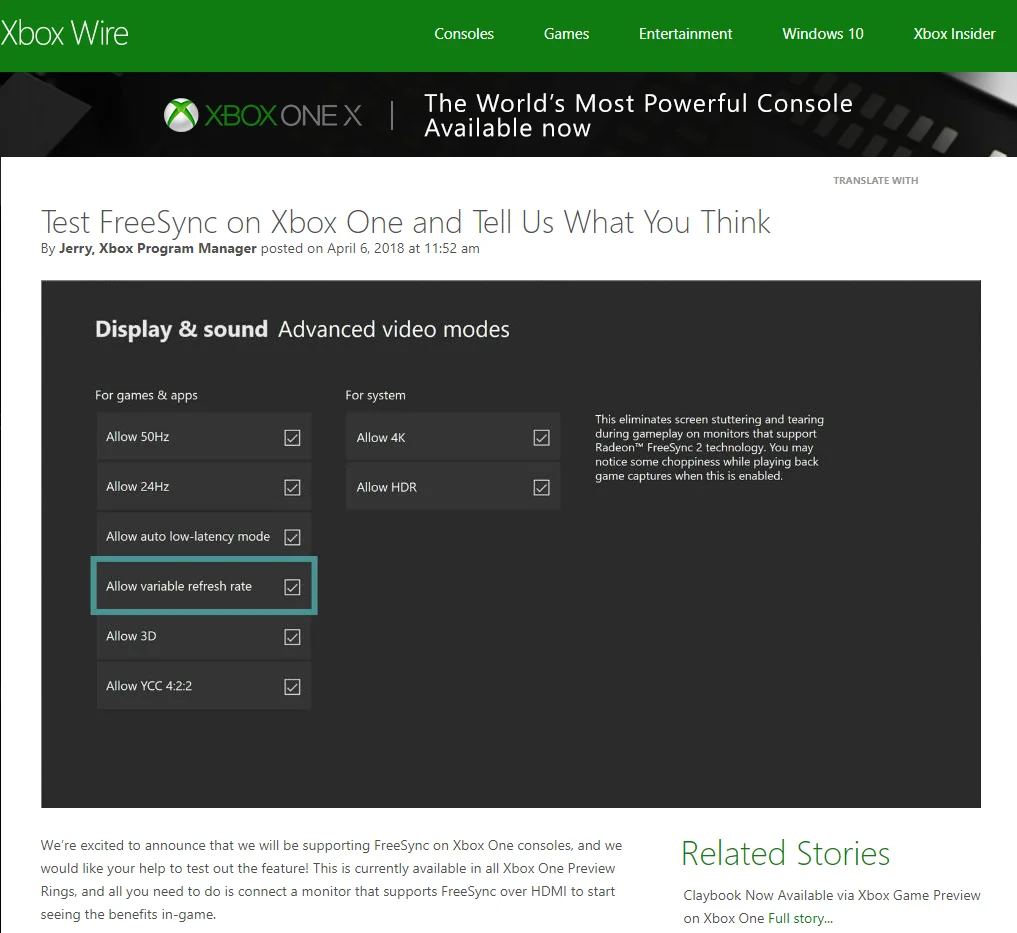
Task: Toggle the Allow 50Hz checkbox
Action: pos(293,438)
